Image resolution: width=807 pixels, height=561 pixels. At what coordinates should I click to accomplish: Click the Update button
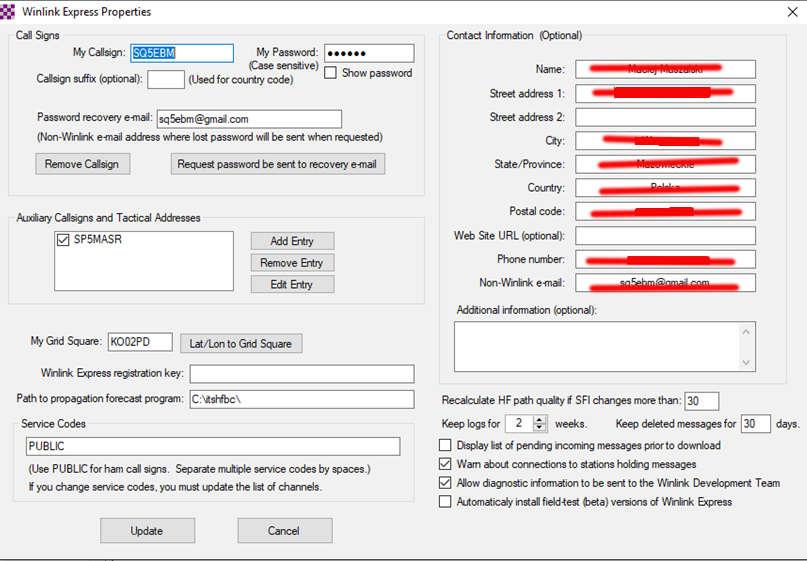click(147, 530)
